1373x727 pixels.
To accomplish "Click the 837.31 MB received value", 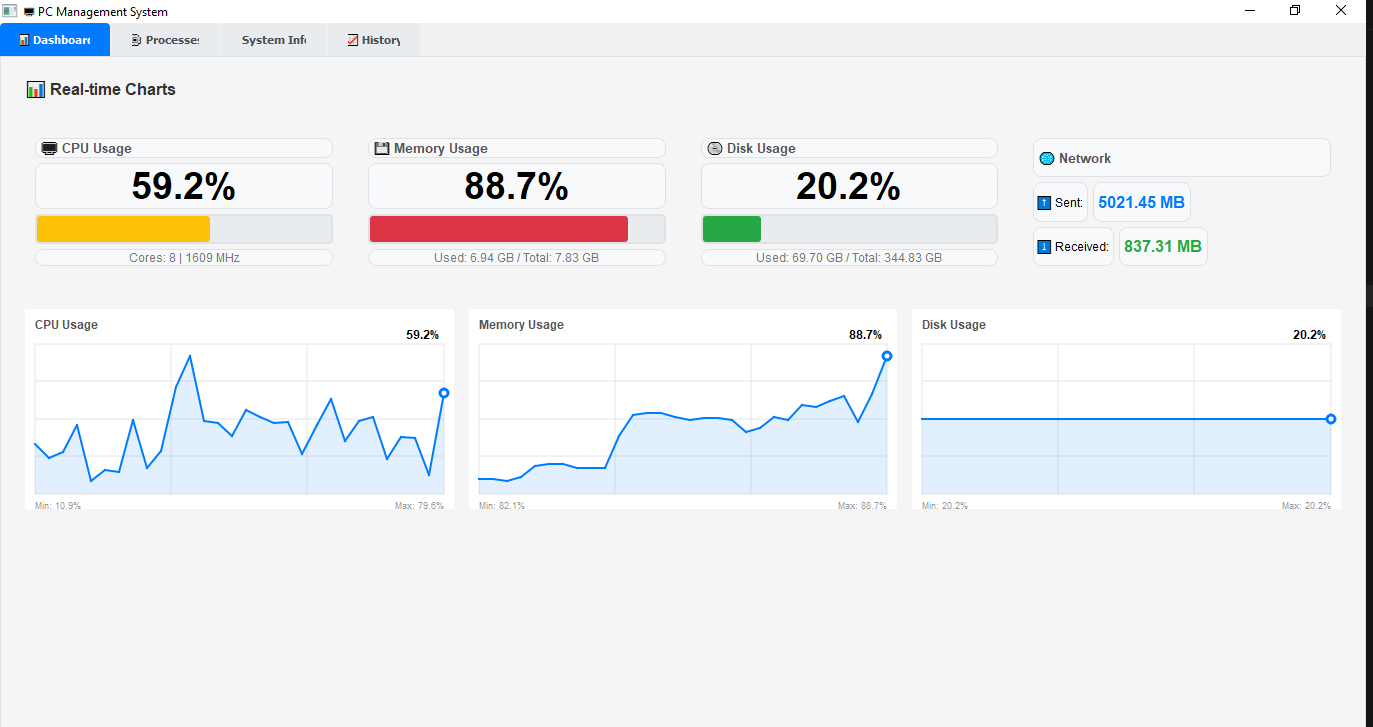I will (1162, 246).
